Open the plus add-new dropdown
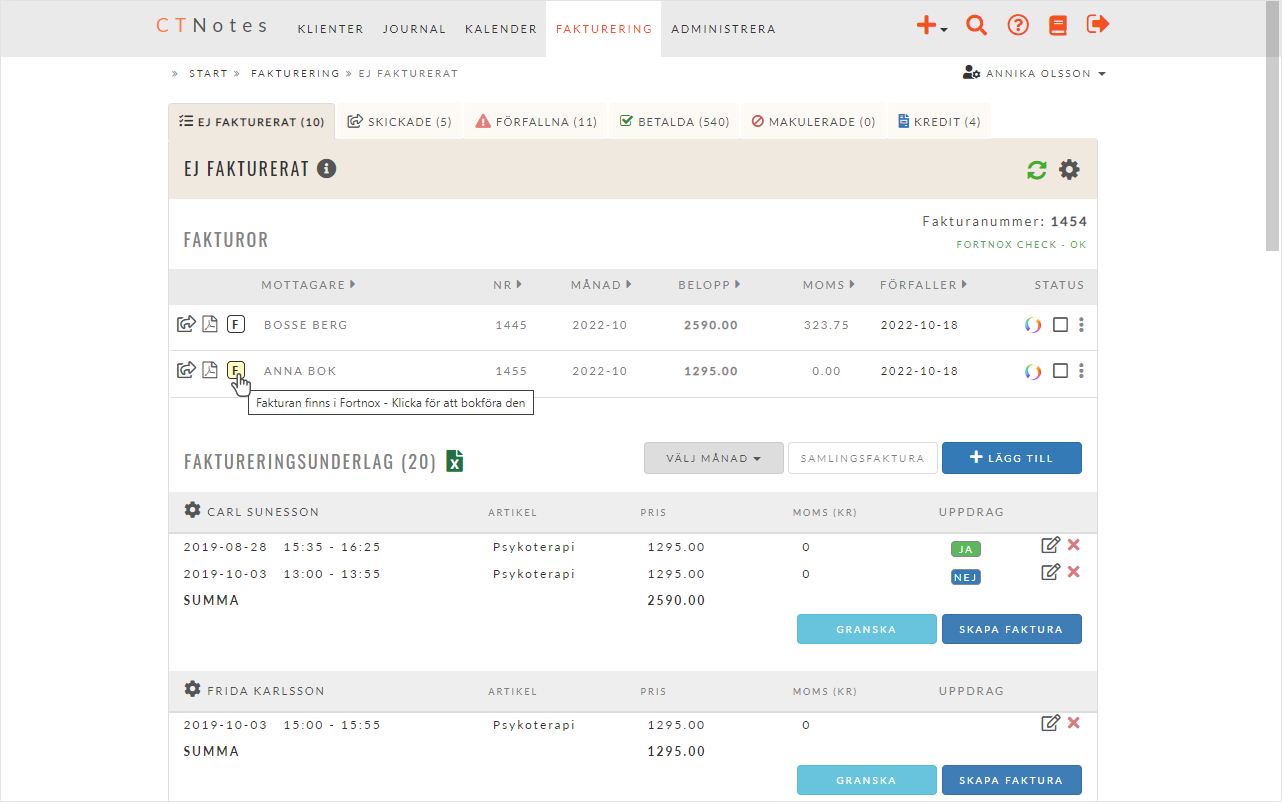This screenshot has height=802, width=1282. 932,27
